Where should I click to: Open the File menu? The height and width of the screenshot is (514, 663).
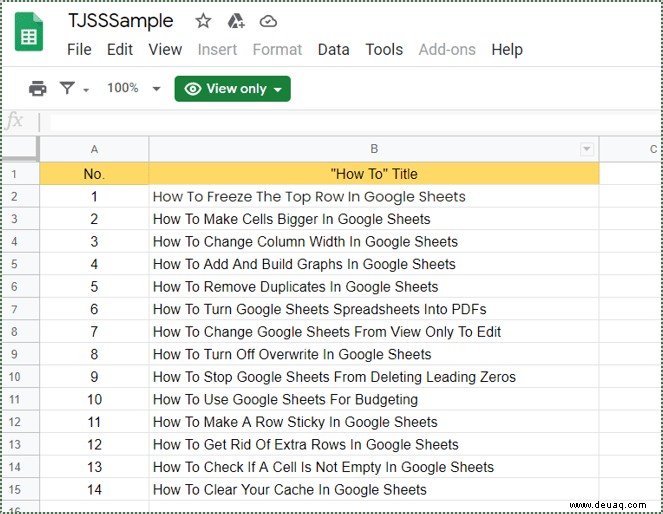tap(79, 49)
